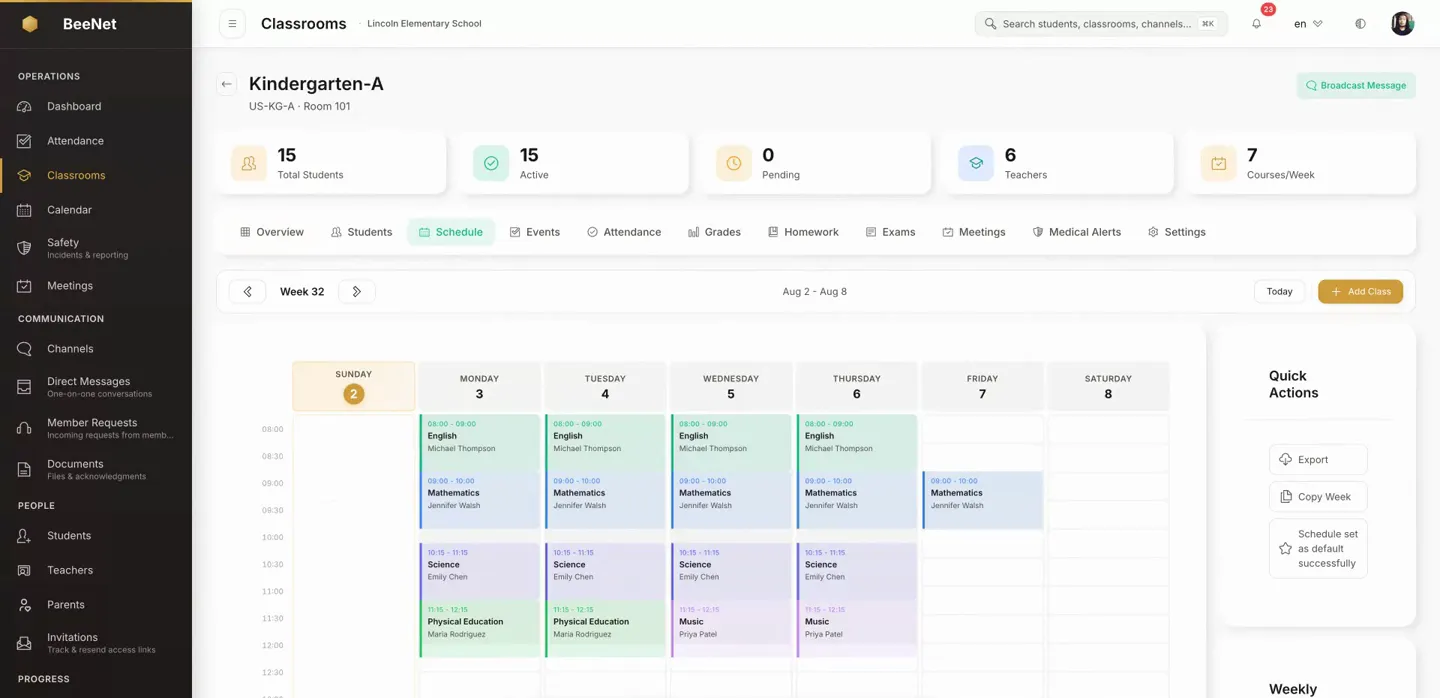Image resolution: width=1440 pixels, height=698 pixels.
Task: Toggle the sidebar hamburger menu
Action: coord(232,24)
